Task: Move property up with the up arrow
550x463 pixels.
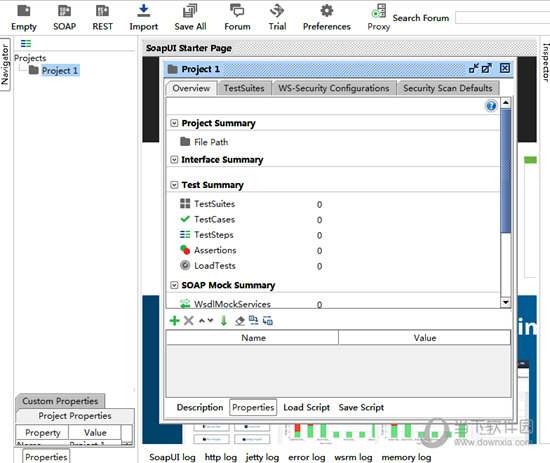Action: tap(202, 321)
